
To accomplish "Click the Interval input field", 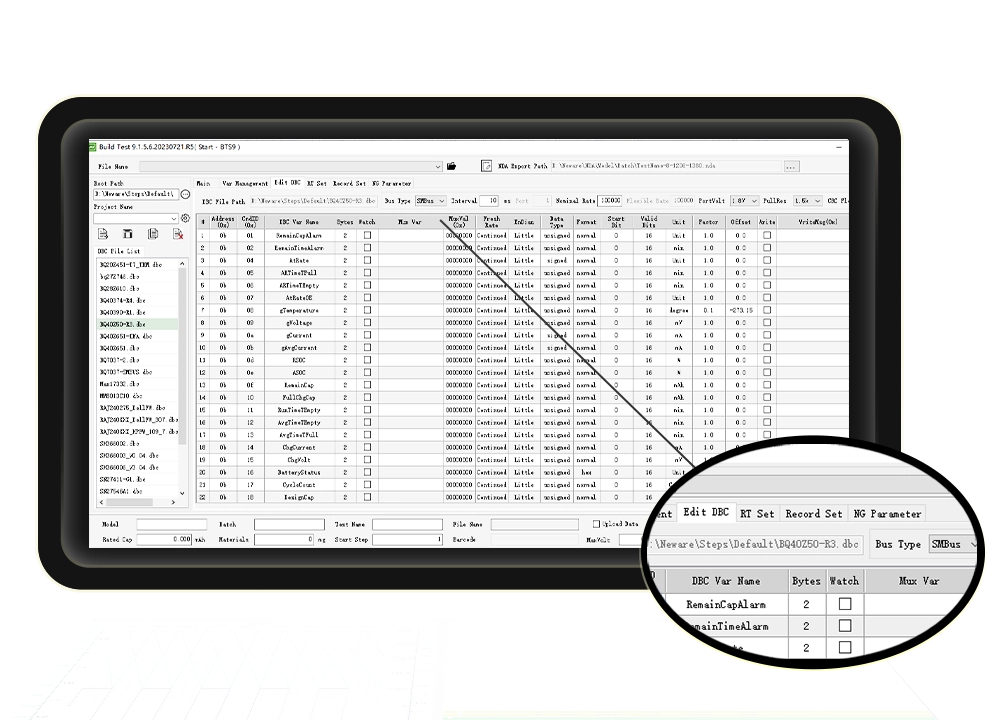I will click(x=489, y=201).
